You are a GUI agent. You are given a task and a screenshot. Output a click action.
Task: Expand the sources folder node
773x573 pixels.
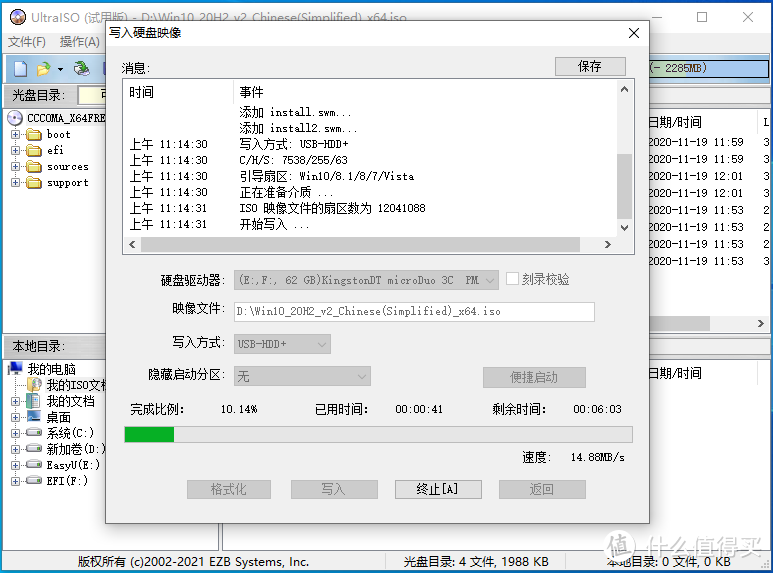click(15, 167)
